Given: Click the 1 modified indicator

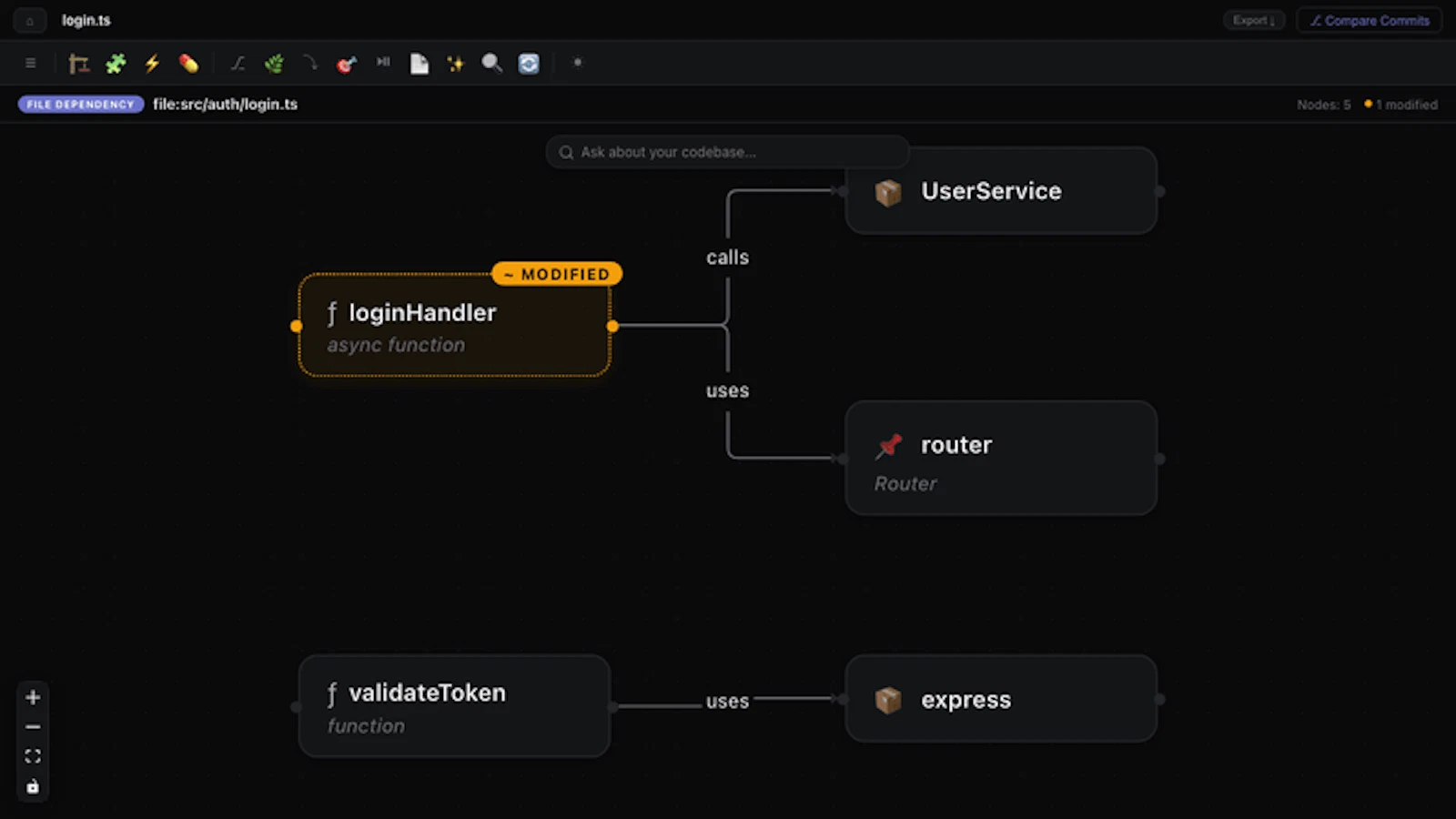Looking at the screenshot, I should [1401, 105].
